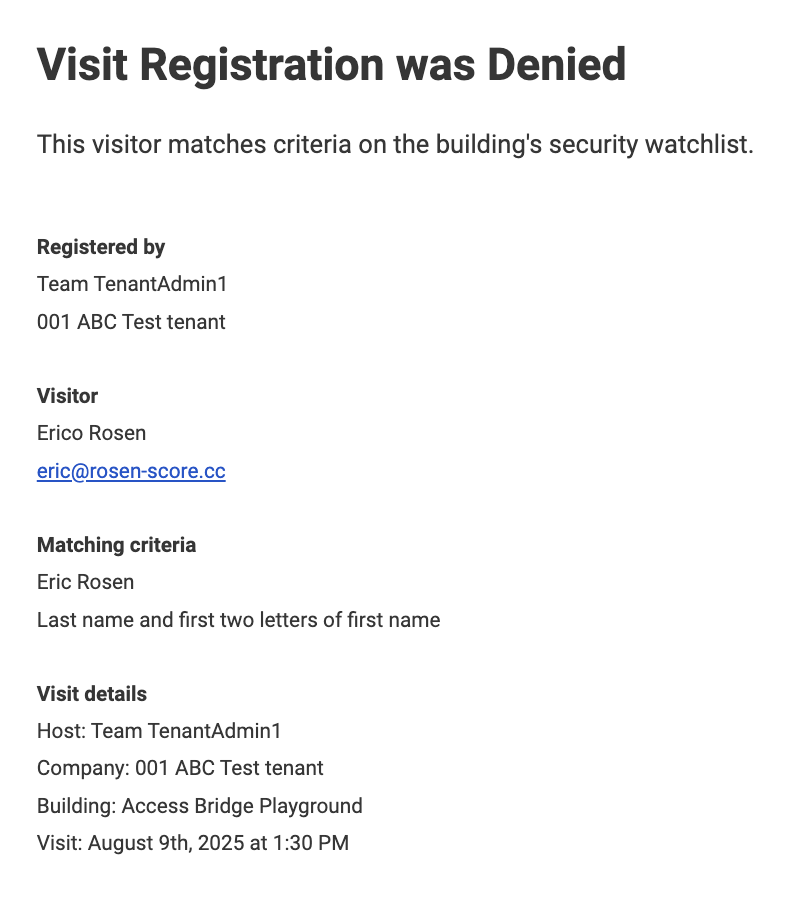This screenshot has height=908, width=786.
Task: Click the "Registered by" section label
Action: coord(101,247)
